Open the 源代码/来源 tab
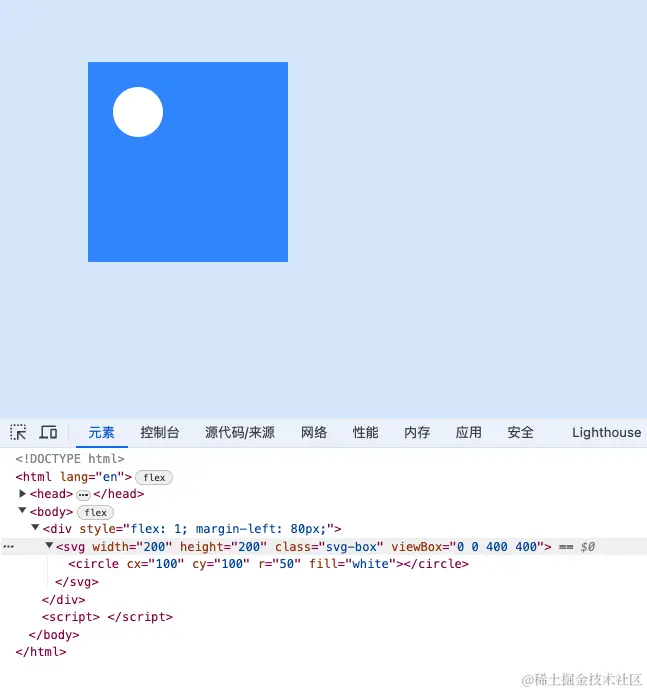Viewport: 647px width, 692px height. [240, 432]
